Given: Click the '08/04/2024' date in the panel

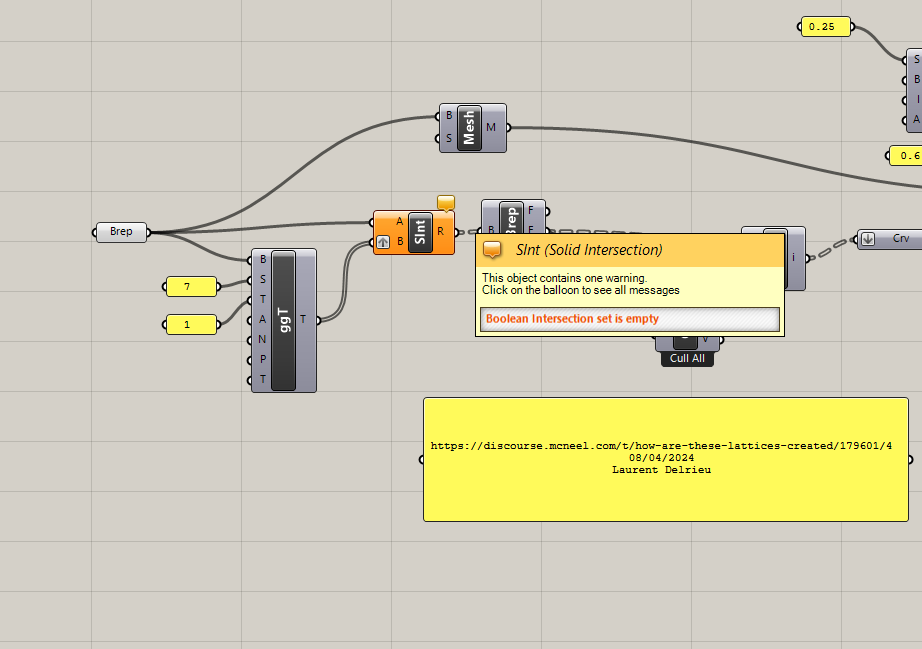Looking at the screenshot, I should coord(661,457).
